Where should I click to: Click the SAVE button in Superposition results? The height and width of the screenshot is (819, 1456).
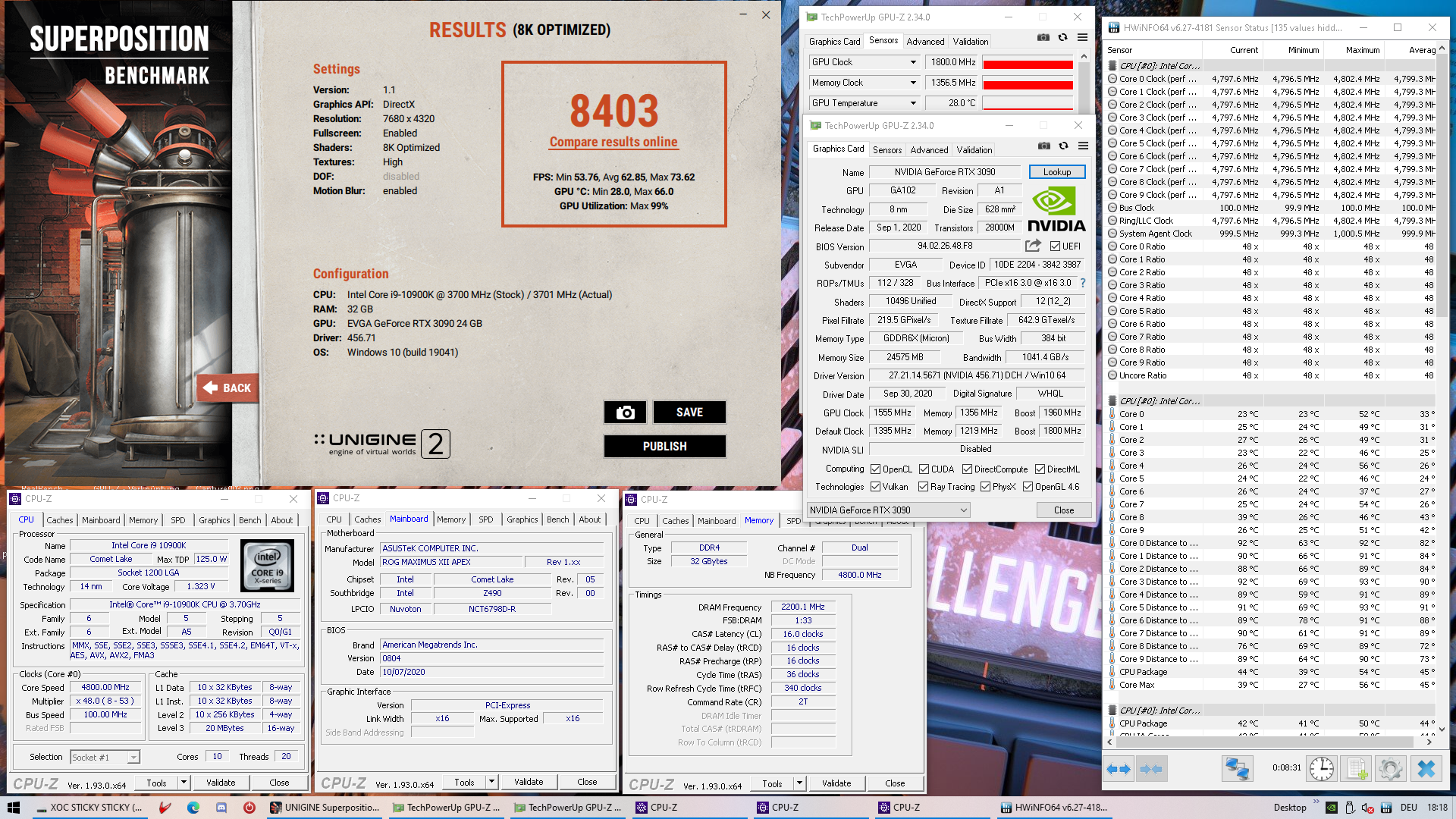[689, 412]
